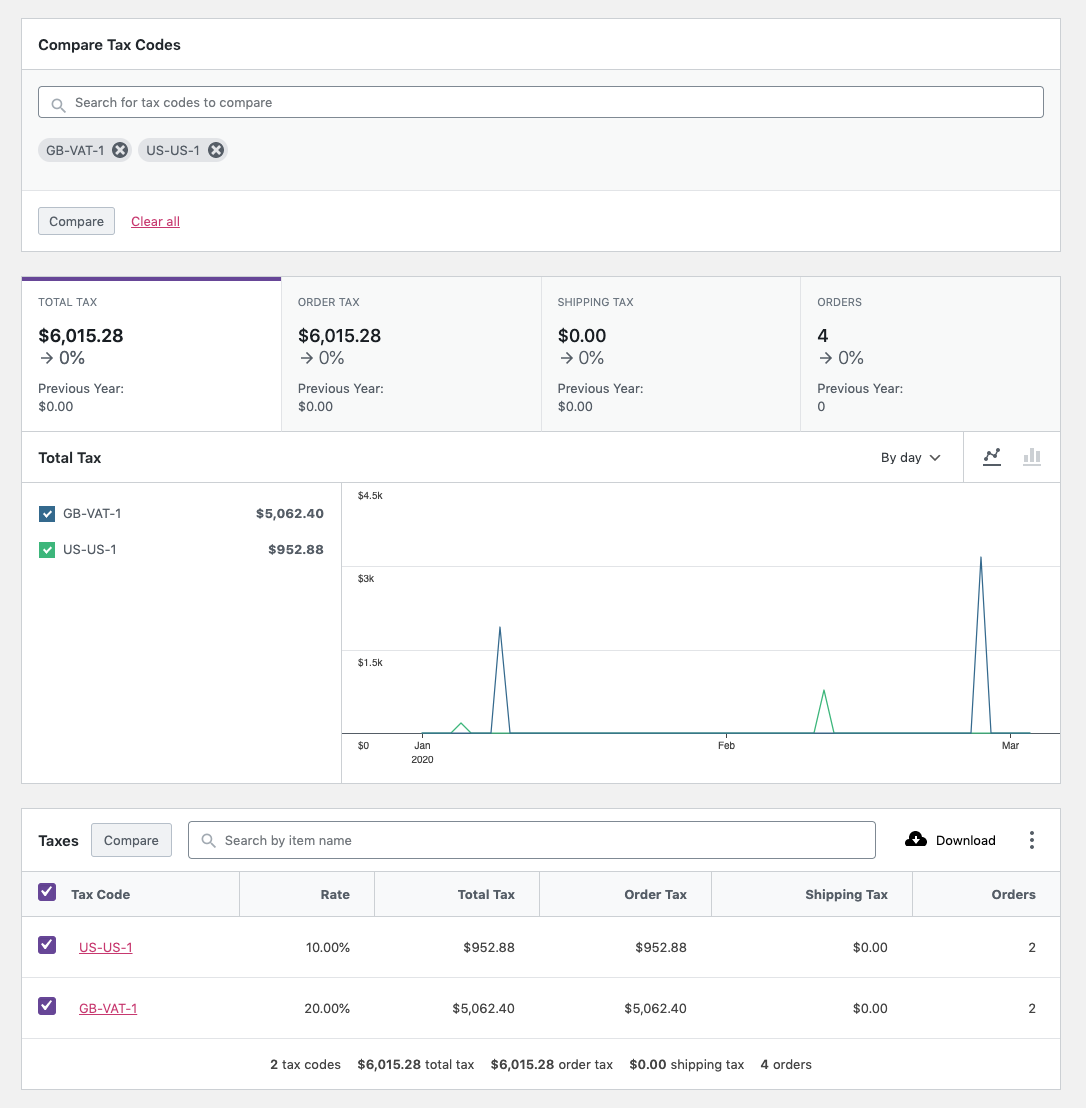Click the tax codes search magnifier icon
Image resolution: width=1086 pixels, height=1108 pixels.
click(59, 105)
